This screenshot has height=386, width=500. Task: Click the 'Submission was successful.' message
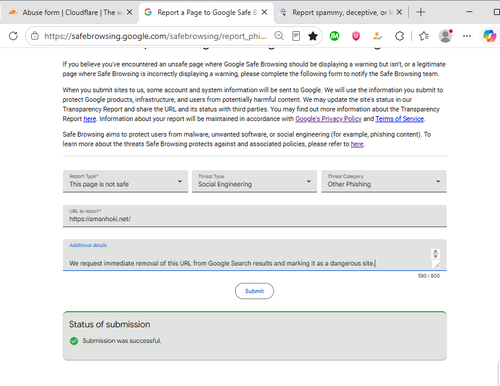point(122,341)
